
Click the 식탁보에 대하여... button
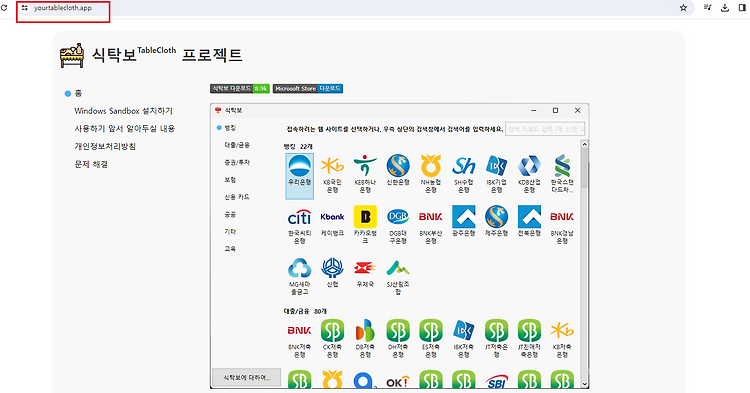point(247,378)
